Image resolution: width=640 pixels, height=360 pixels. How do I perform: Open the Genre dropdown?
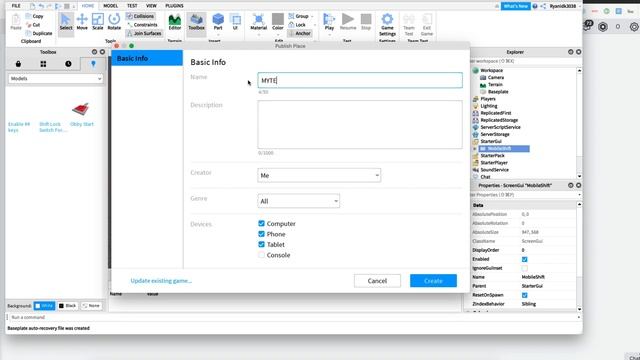(298, 201)
